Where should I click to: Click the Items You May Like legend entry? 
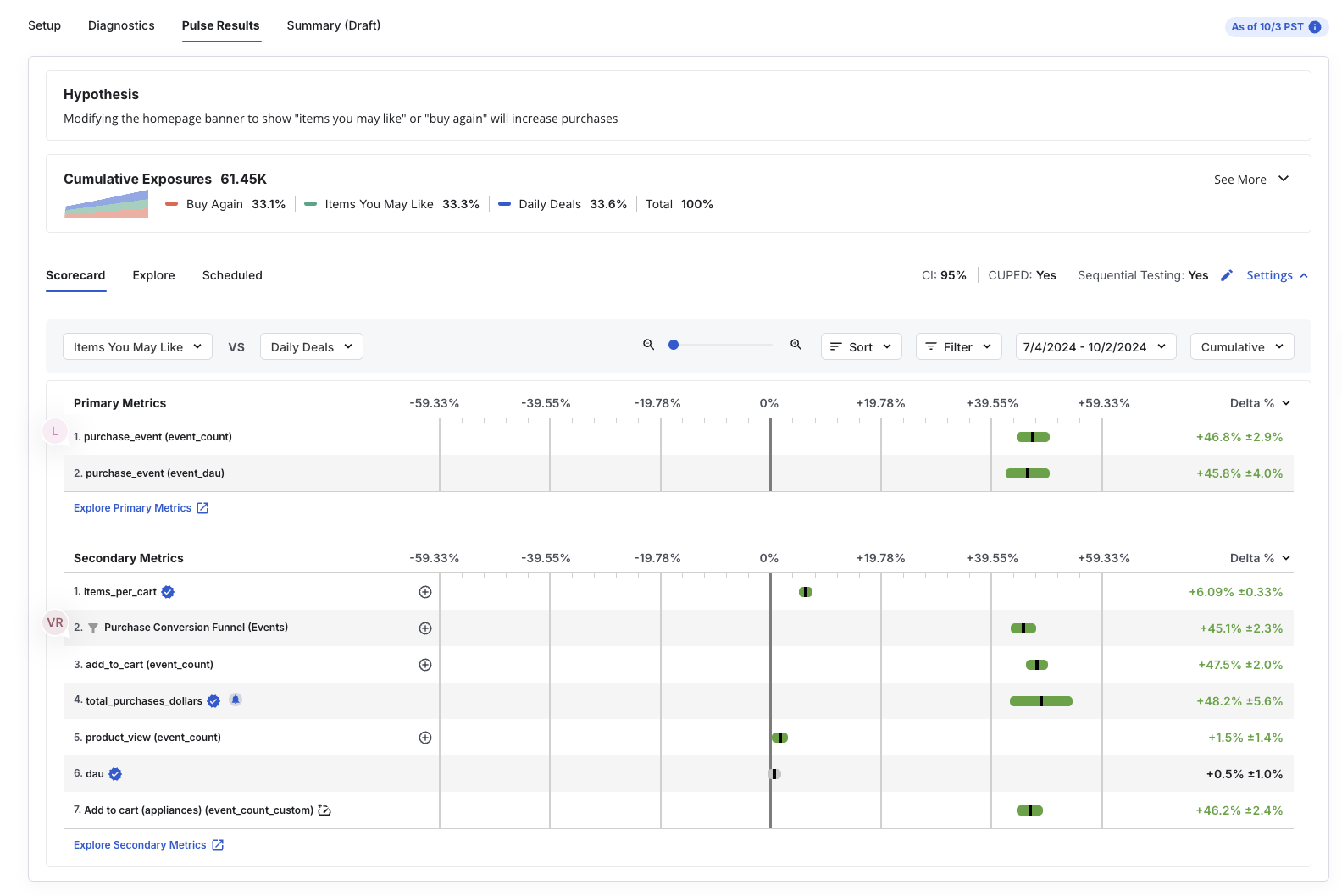[391, 204]
